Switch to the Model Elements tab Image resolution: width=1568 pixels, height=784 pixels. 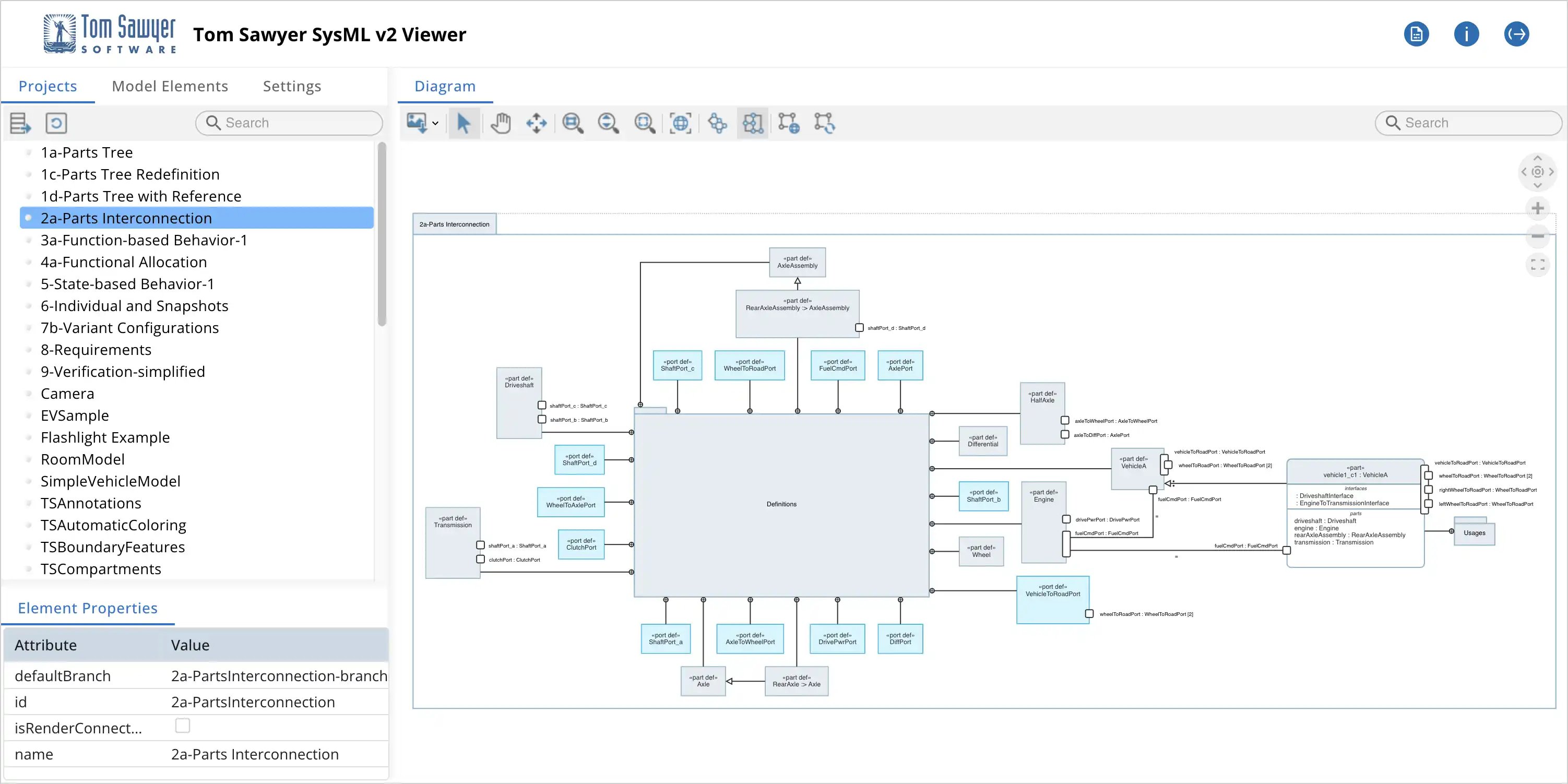coord(170,86)
